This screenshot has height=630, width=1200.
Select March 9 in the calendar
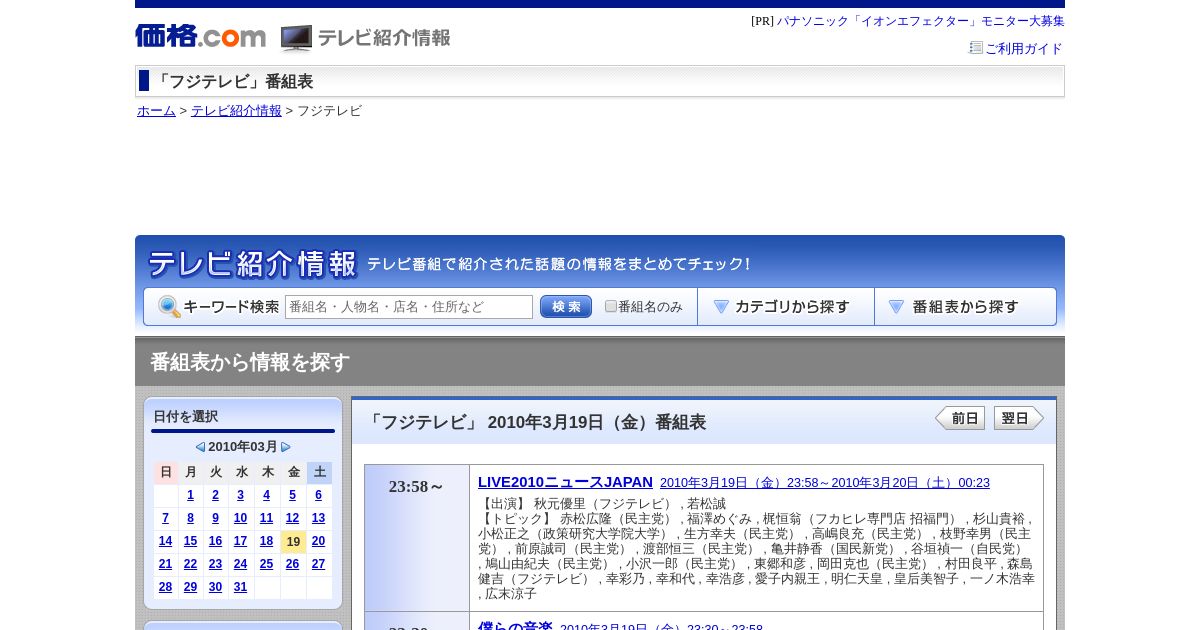[x=215, y=518]
